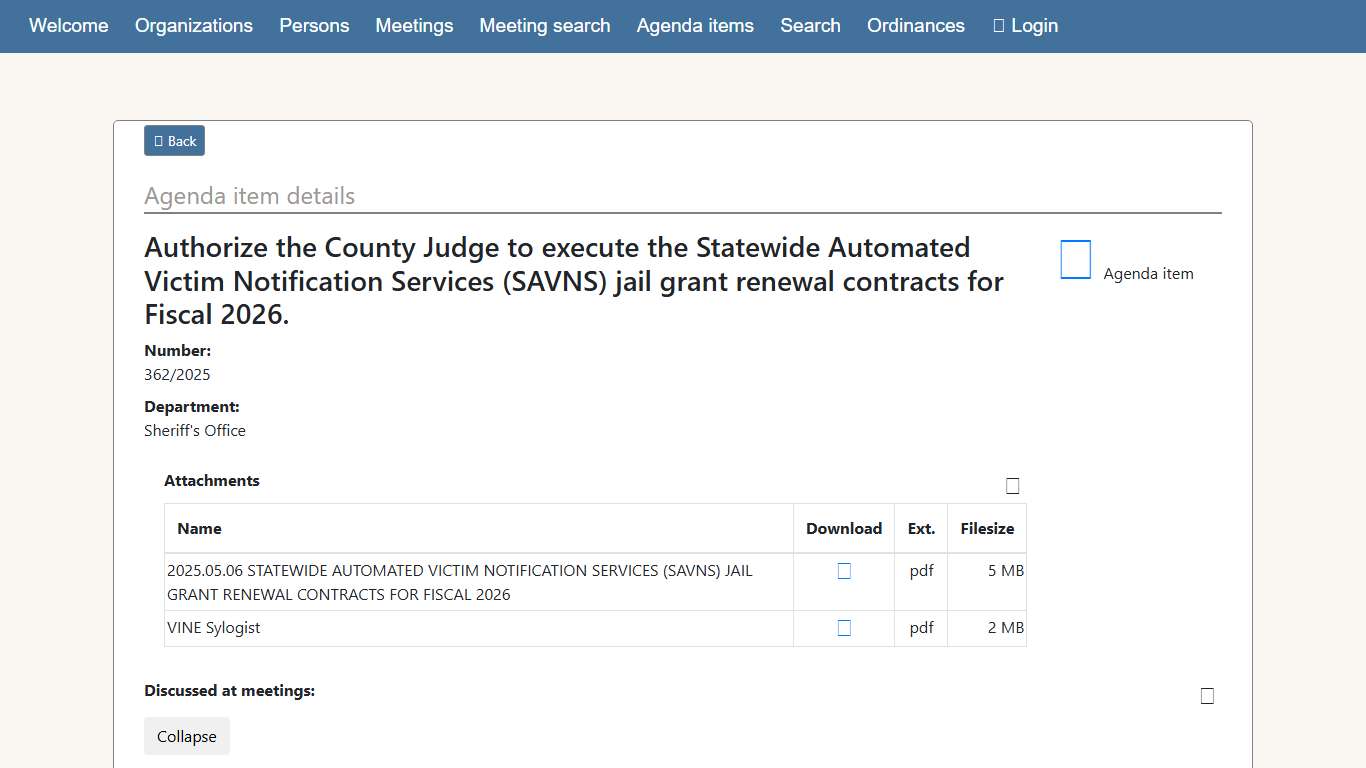The width and height of the screenshot is (1366, 768).
Task: Go to the Meetings page
Action: [414, 26]
